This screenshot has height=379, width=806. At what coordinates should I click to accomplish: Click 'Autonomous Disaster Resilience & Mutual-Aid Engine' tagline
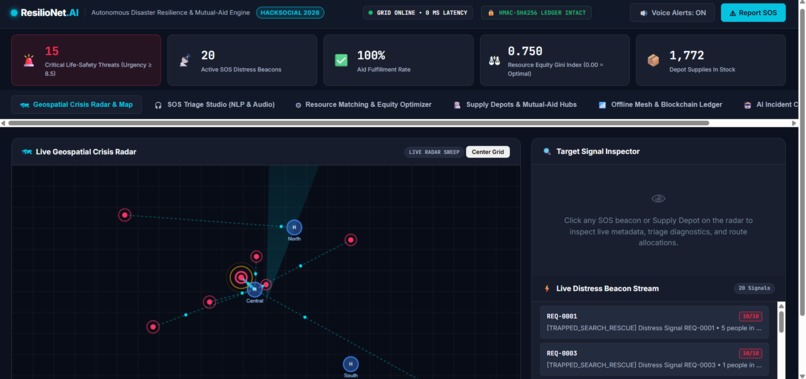pyautogui.click(x=171, y=13)
